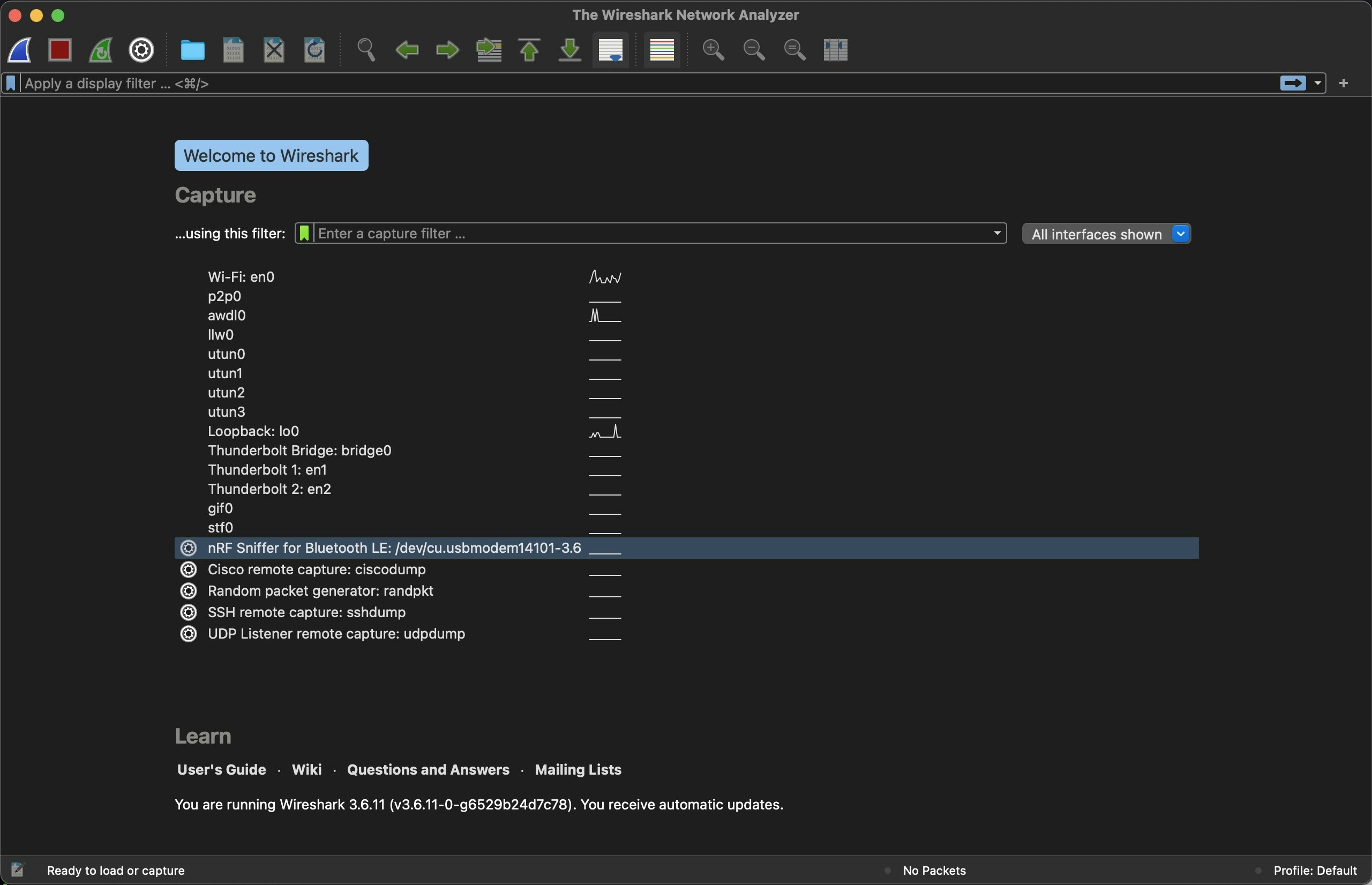
Task: Select the Wi-Fi: en0 interface
Action: point(241,277)
